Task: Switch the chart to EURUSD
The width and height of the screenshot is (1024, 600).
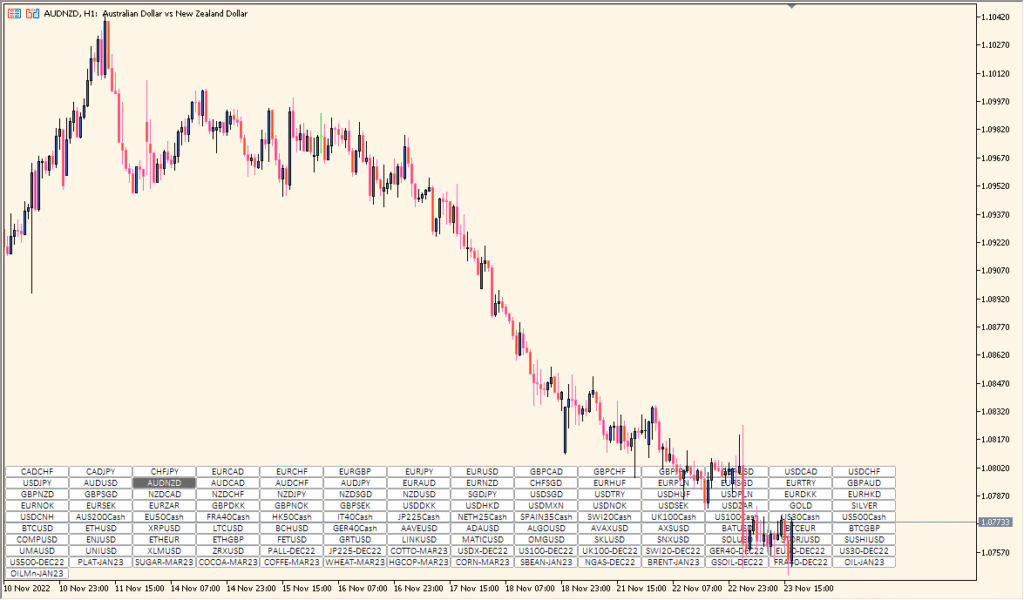Action: coord(482,472)
